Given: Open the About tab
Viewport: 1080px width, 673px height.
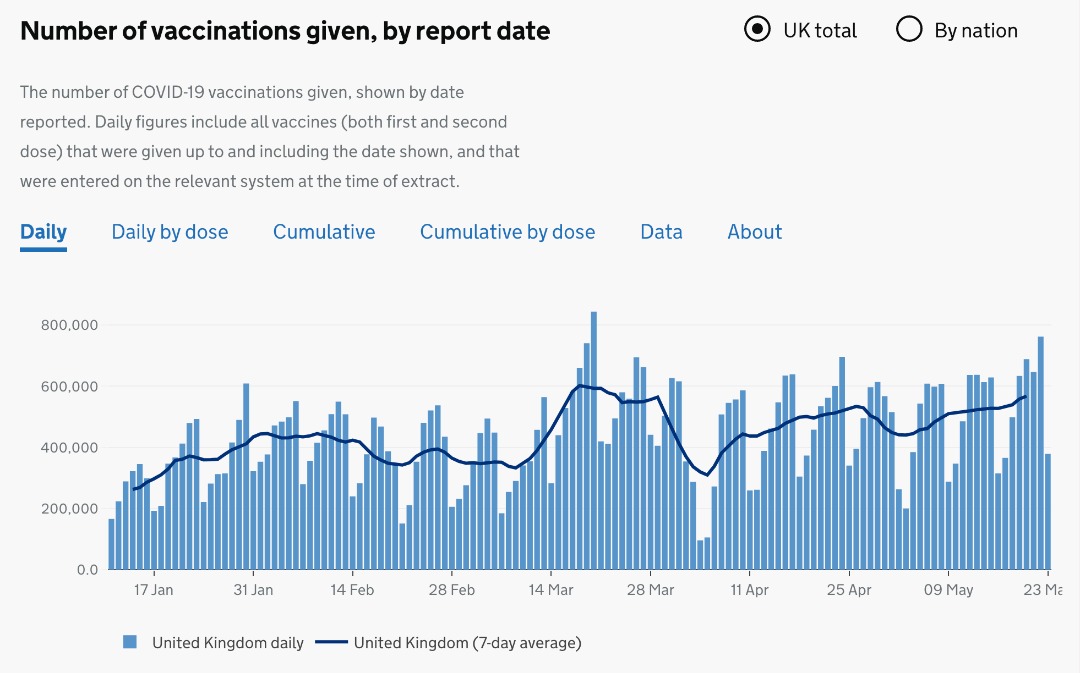Looking at the screenshot, I should pyautogui.click(x=755, y=232).
